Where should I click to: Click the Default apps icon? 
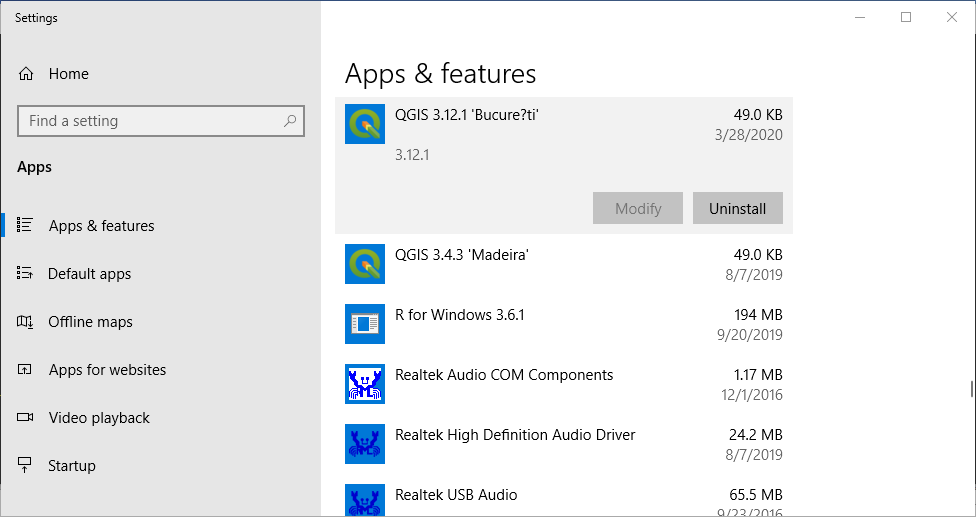tap(25, 273)
